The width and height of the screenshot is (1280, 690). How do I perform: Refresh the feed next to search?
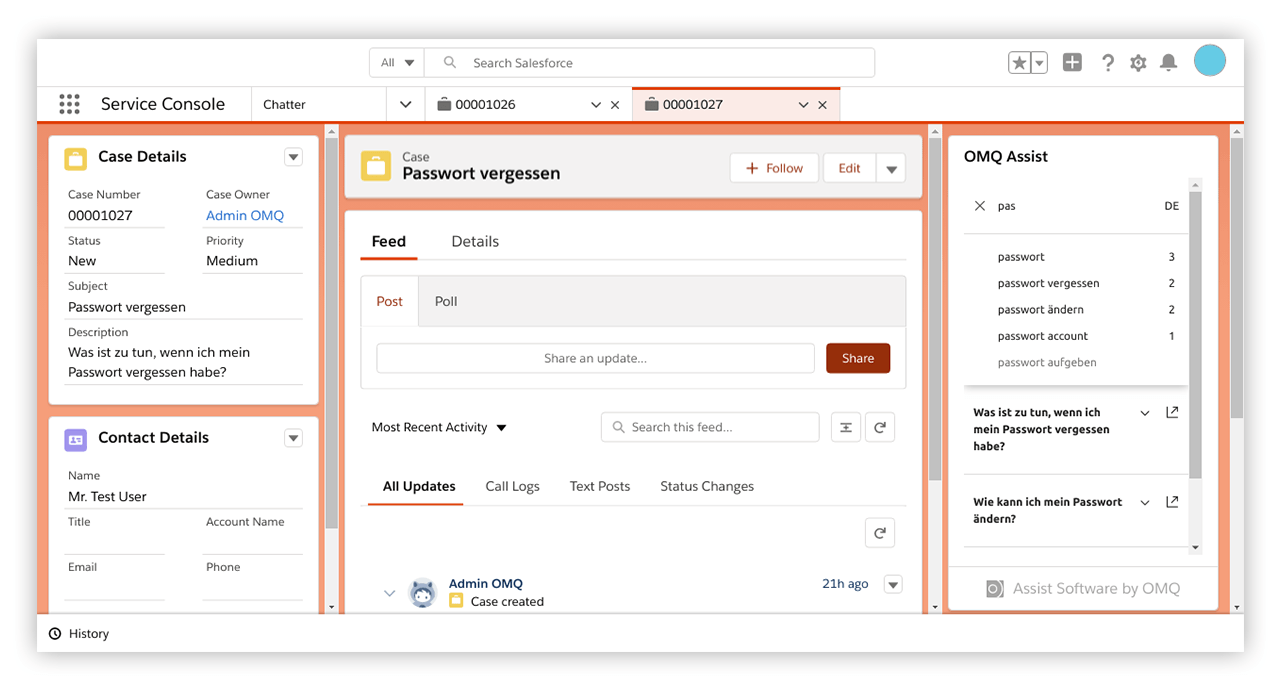click(x=880, y=427)
